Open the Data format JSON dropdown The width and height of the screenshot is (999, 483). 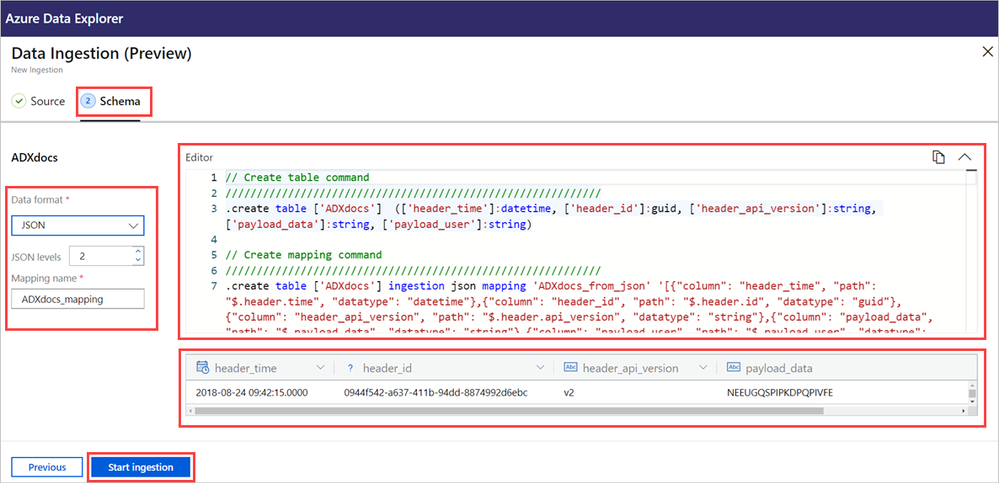(x=78, y=226)
